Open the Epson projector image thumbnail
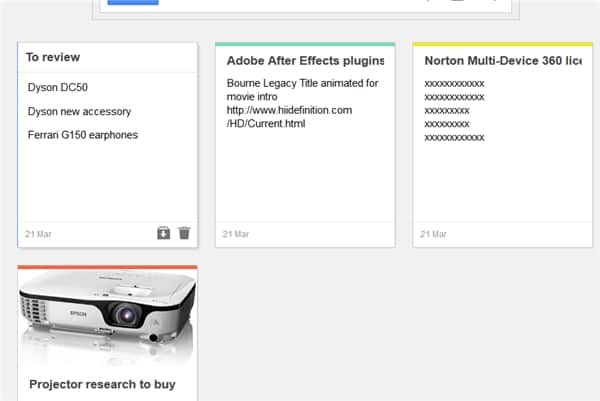Viewport: 600px width, 401px height. 108,318
